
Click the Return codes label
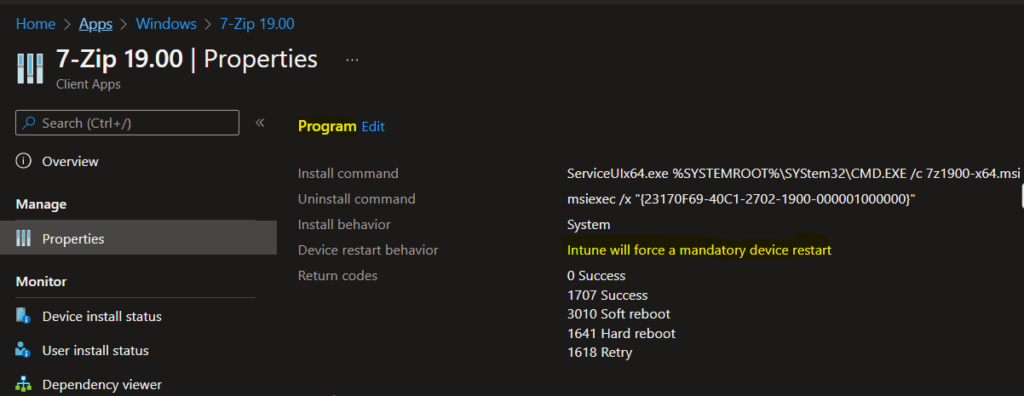pos(338,276)
